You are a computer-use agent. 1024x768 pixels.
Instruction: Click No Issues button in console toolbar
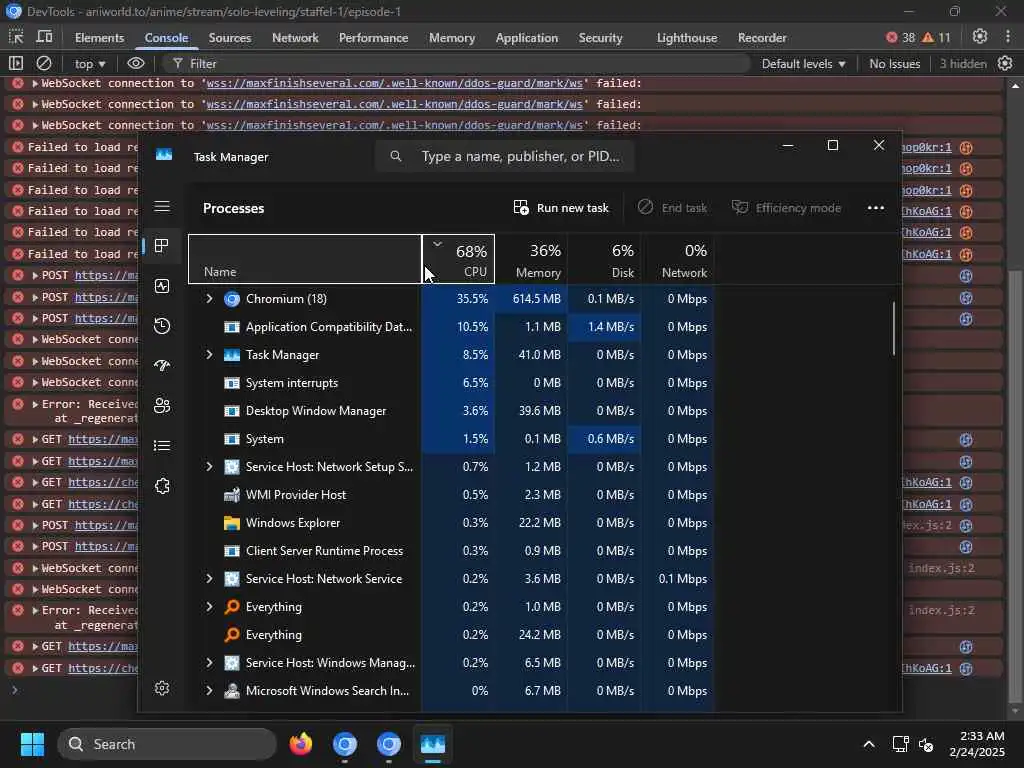tap(894, 63)
